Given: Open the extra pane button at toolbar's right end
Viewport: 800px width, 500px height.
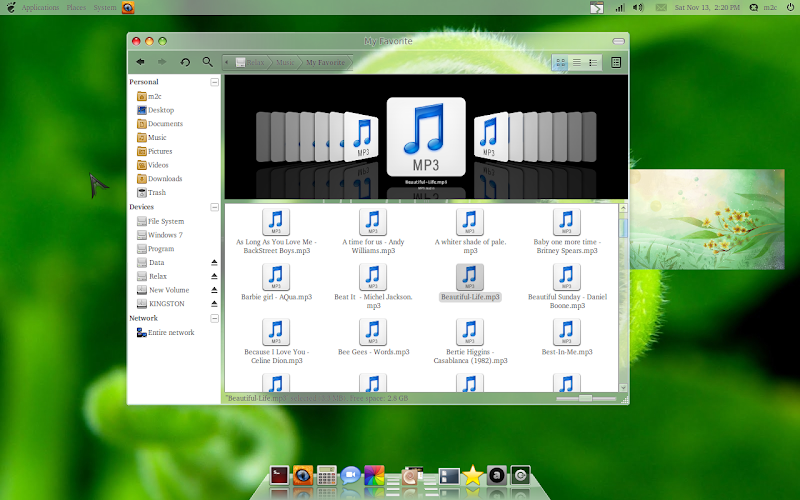Looking at the screenshot, I should (616, 62).
